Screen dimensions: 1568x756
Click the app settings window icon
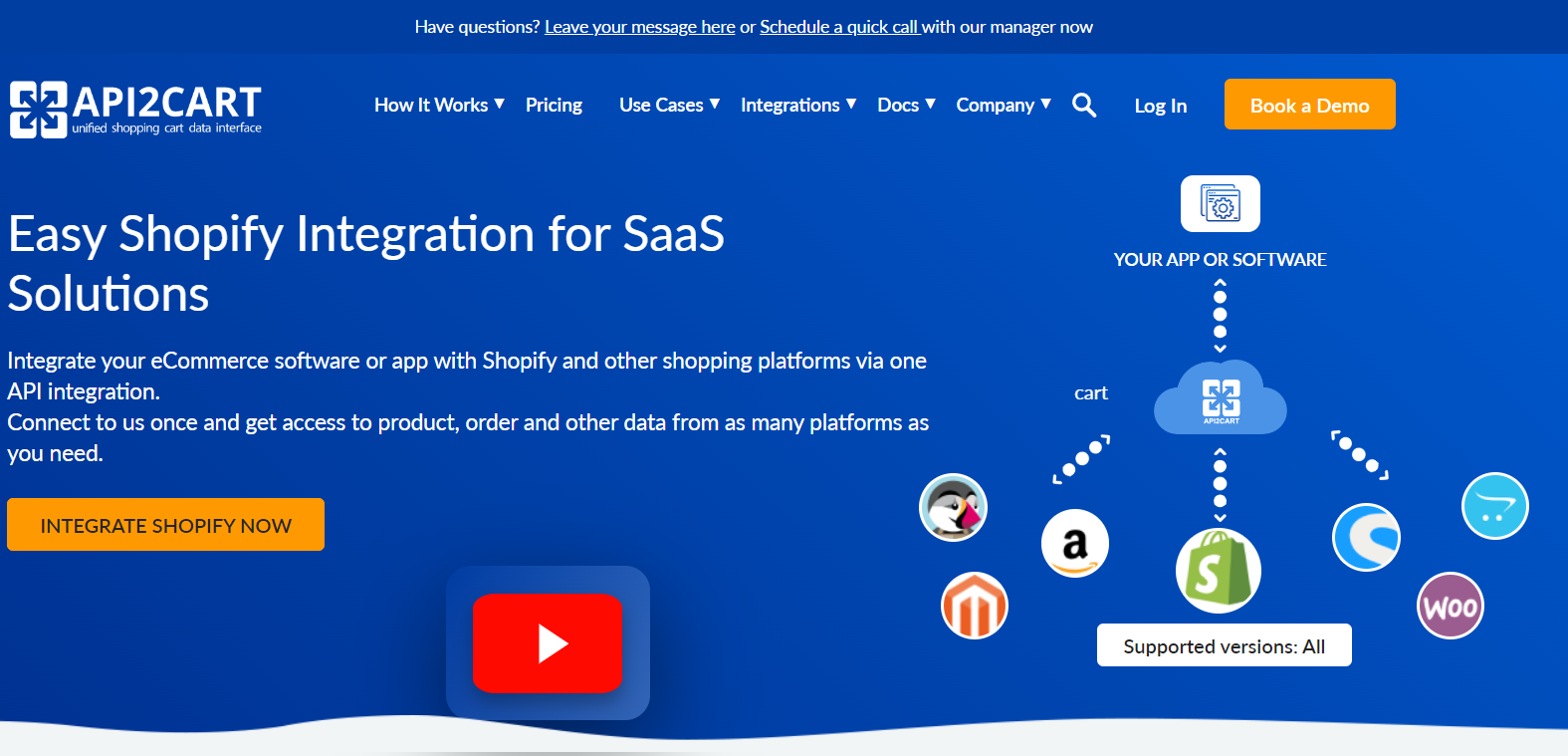point(1221,203)
